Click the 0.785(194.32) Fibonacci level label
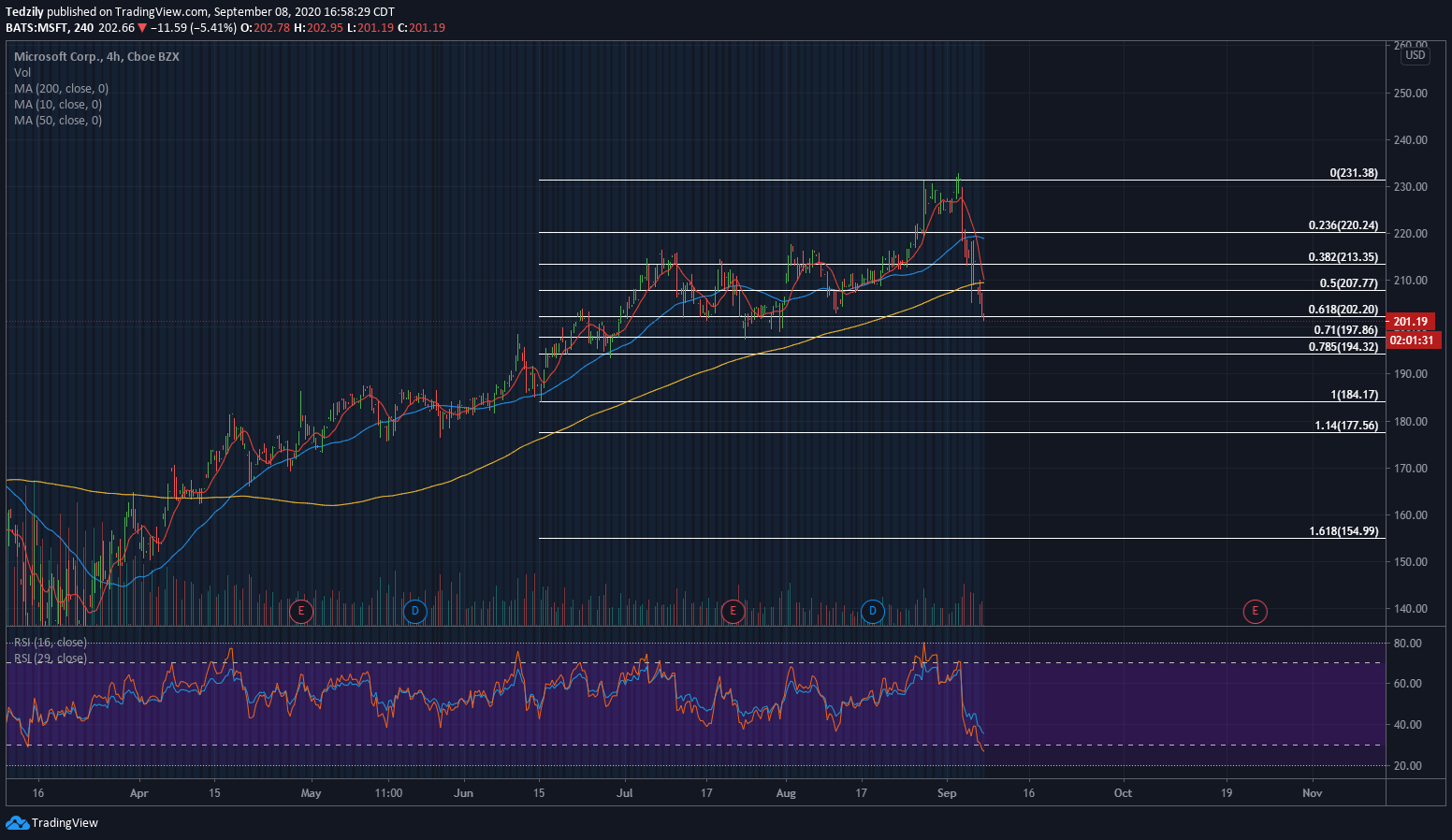The width and height of the screenshot is (1452, 840). [x=1343, y=347]
